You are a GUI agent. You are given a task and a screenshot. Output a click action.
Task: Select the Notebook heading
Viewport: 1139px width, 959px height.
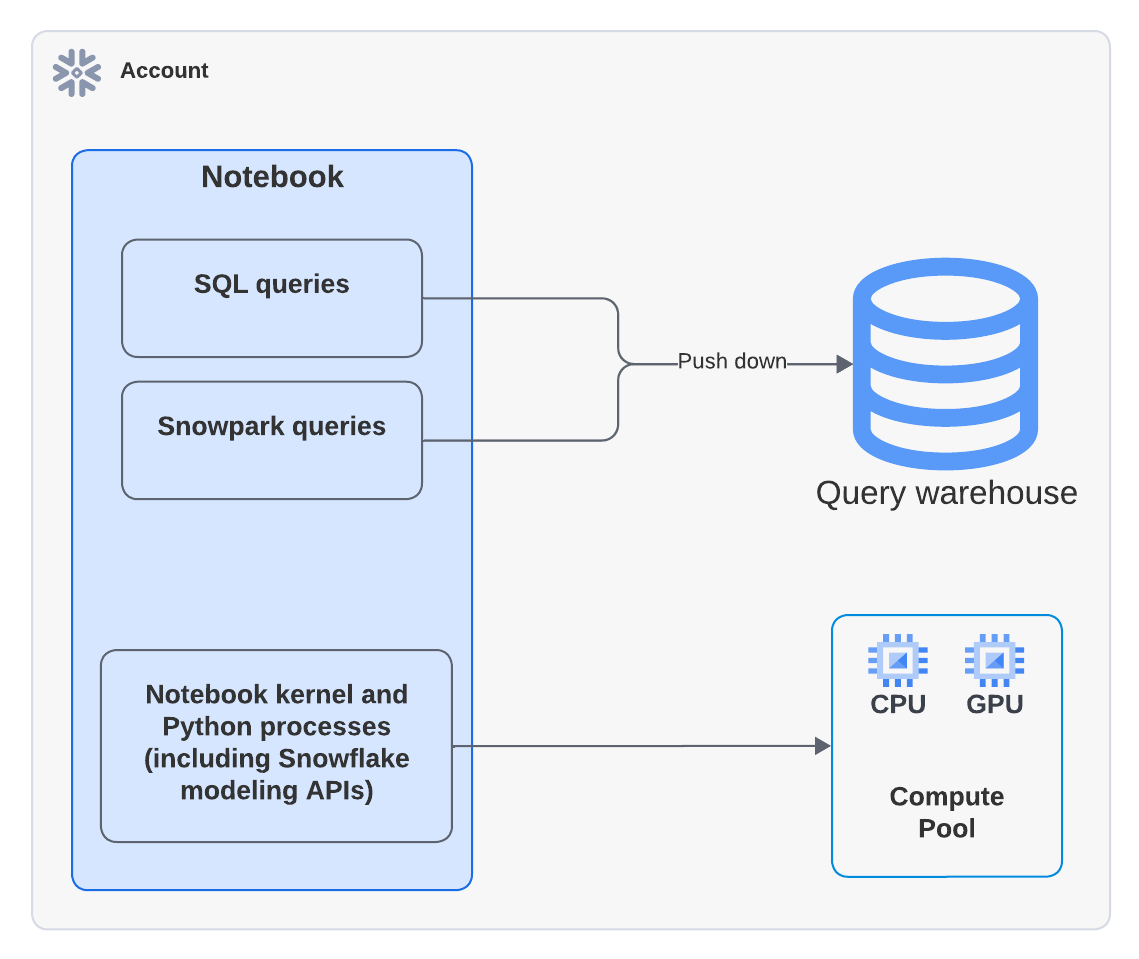coord(272,177)
